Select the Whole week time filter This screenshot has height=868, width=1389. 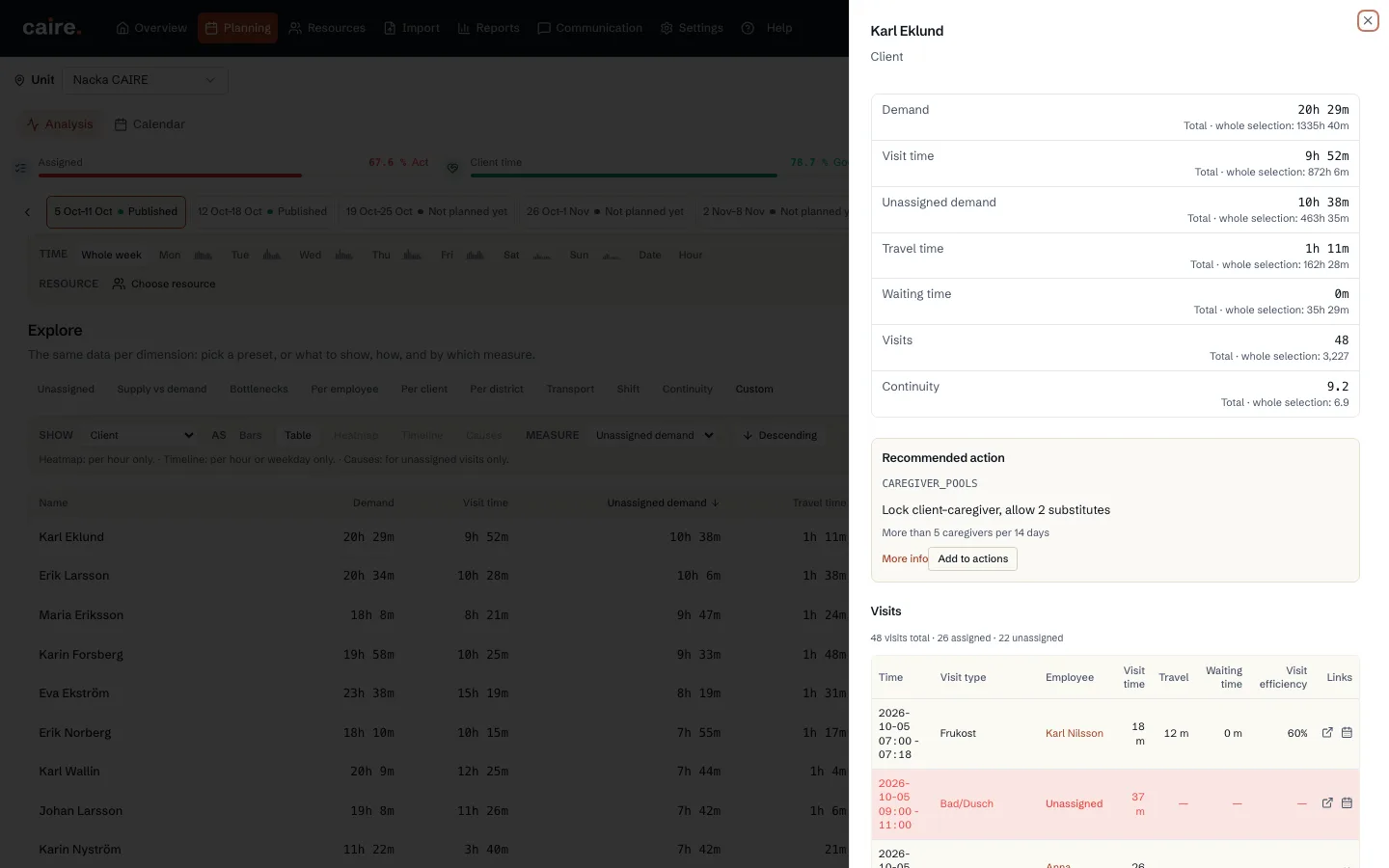tap(112, 255)
